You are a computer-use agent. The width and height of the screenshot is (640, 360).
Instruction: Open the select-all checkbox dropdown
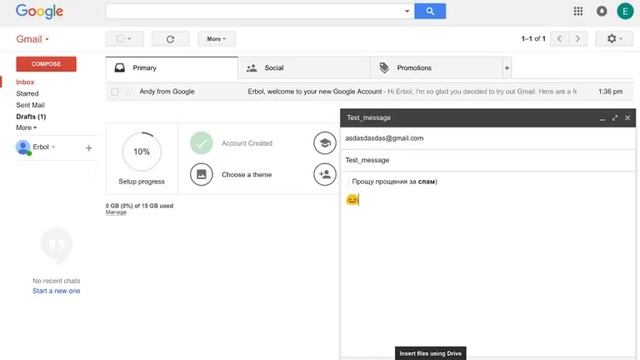click(124, 39)
